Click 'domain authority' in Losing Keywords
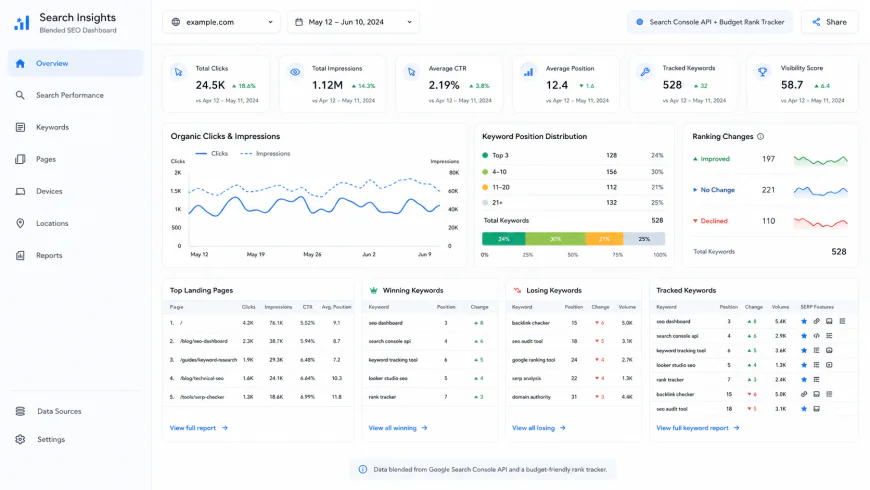The width and height of the screenshot is (870, 490). coord(531,397)
